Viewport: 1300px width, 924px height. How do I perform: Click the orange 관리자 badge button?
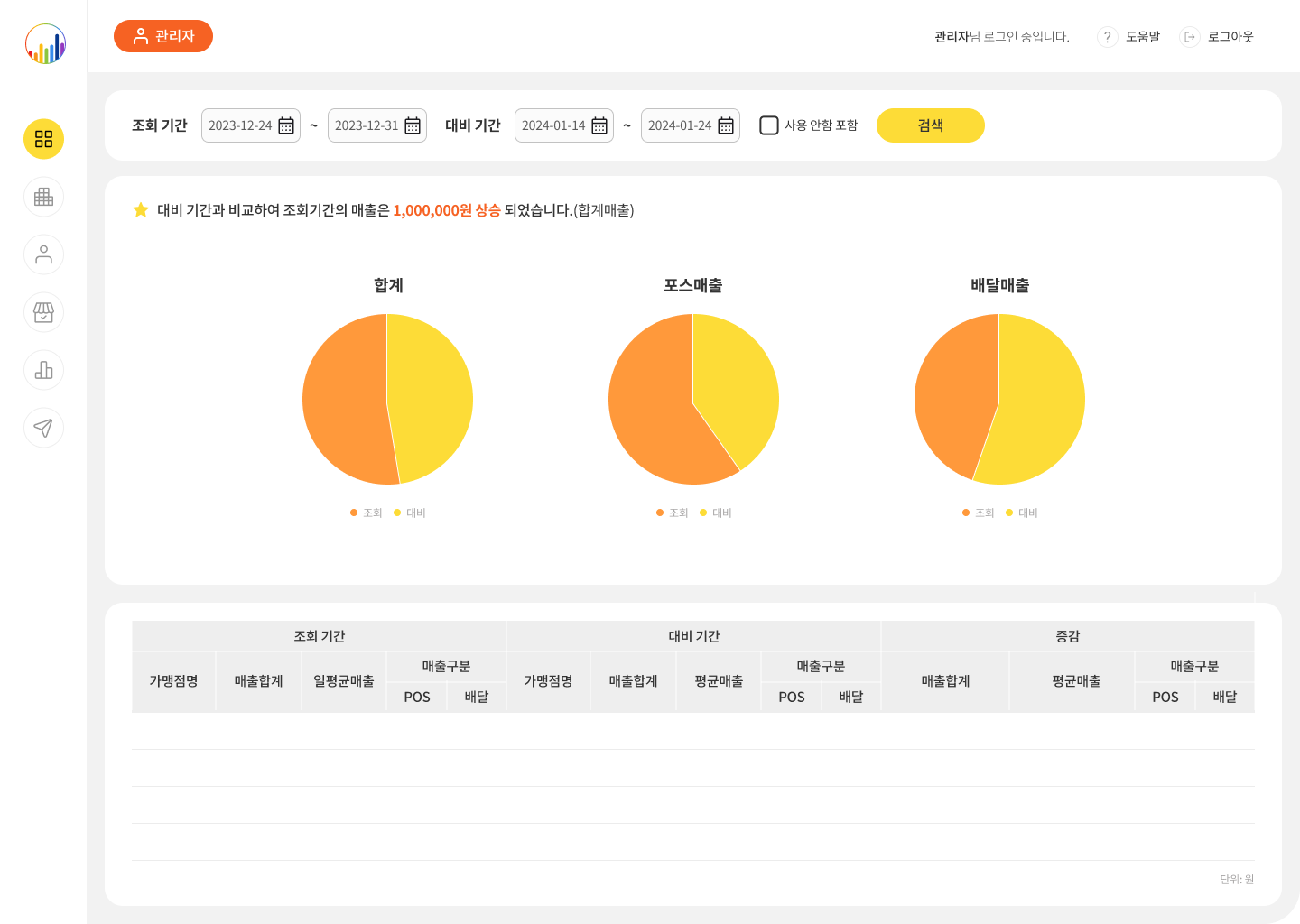pos(163,36)
